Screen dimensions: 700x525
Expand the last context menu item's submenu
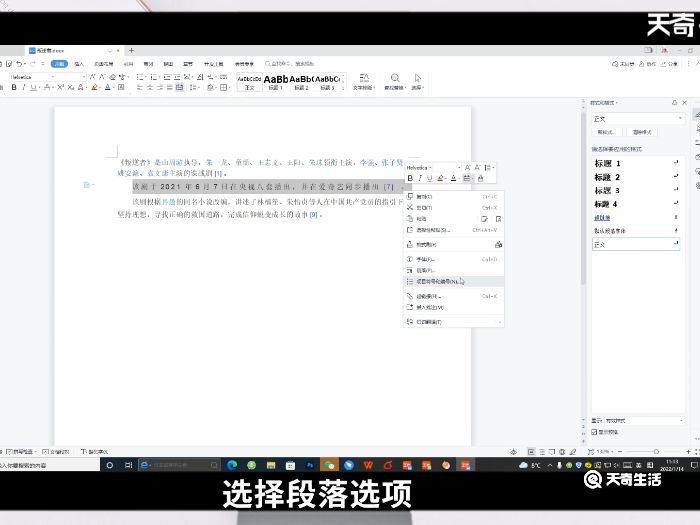(x=500, y=322)
